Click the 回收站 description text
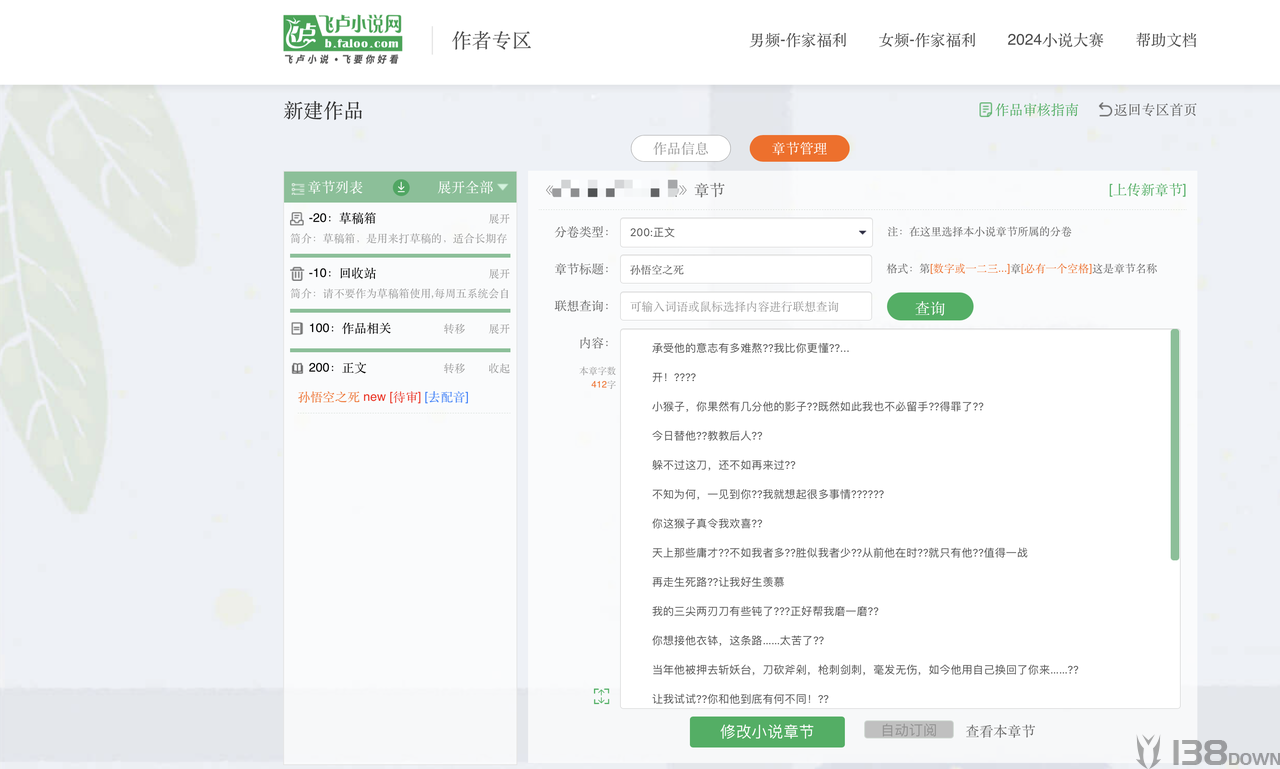The image size is (1280, 769). (x=400, y=294)
